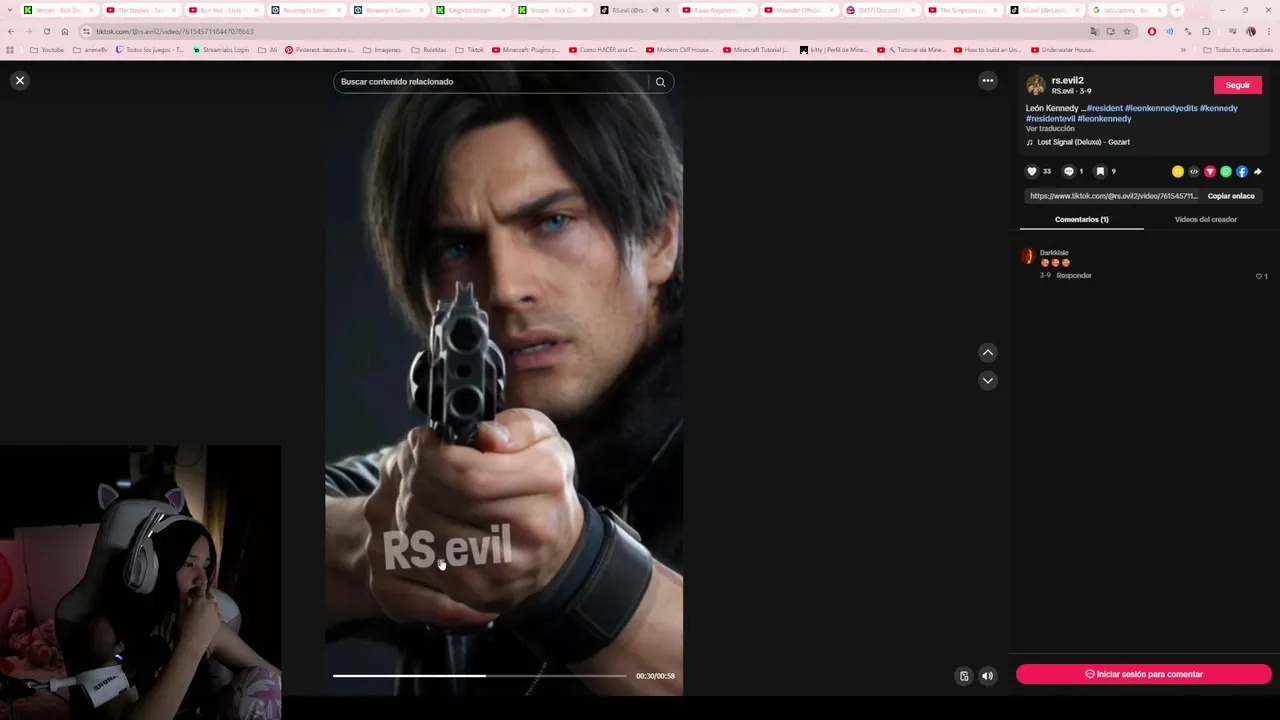Expand the bookmarks overflow chevron

(x=1183, y=49)
